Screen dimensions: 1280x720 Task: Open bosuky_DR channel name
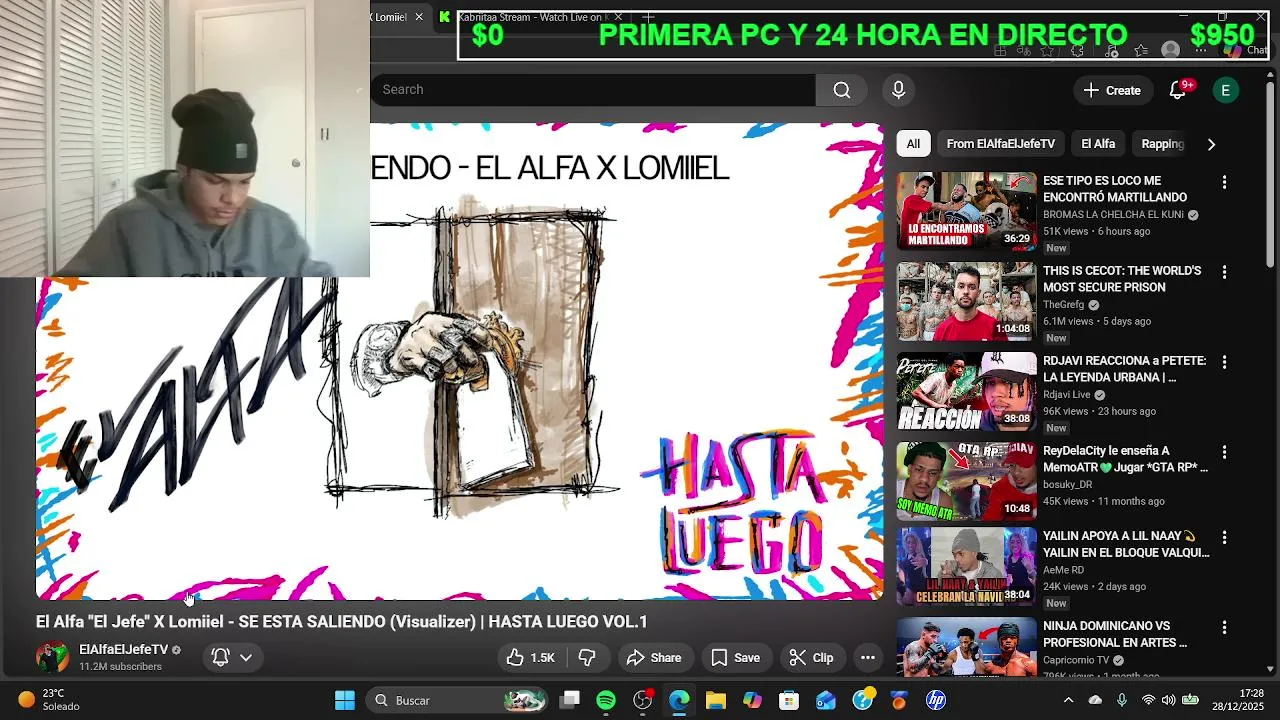tap(1067, 485)
